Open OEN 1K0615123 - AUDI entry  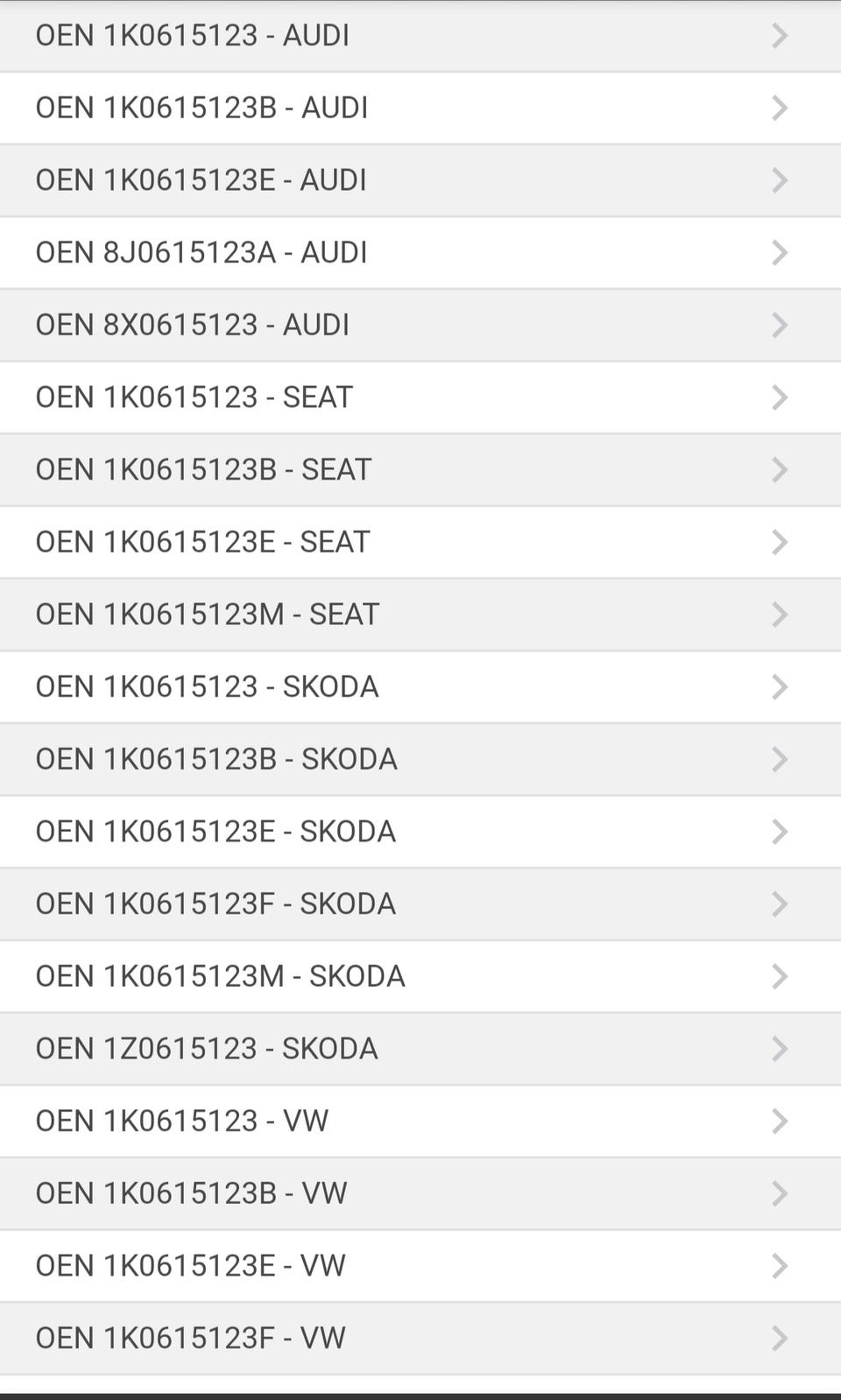tap(193, 35)
